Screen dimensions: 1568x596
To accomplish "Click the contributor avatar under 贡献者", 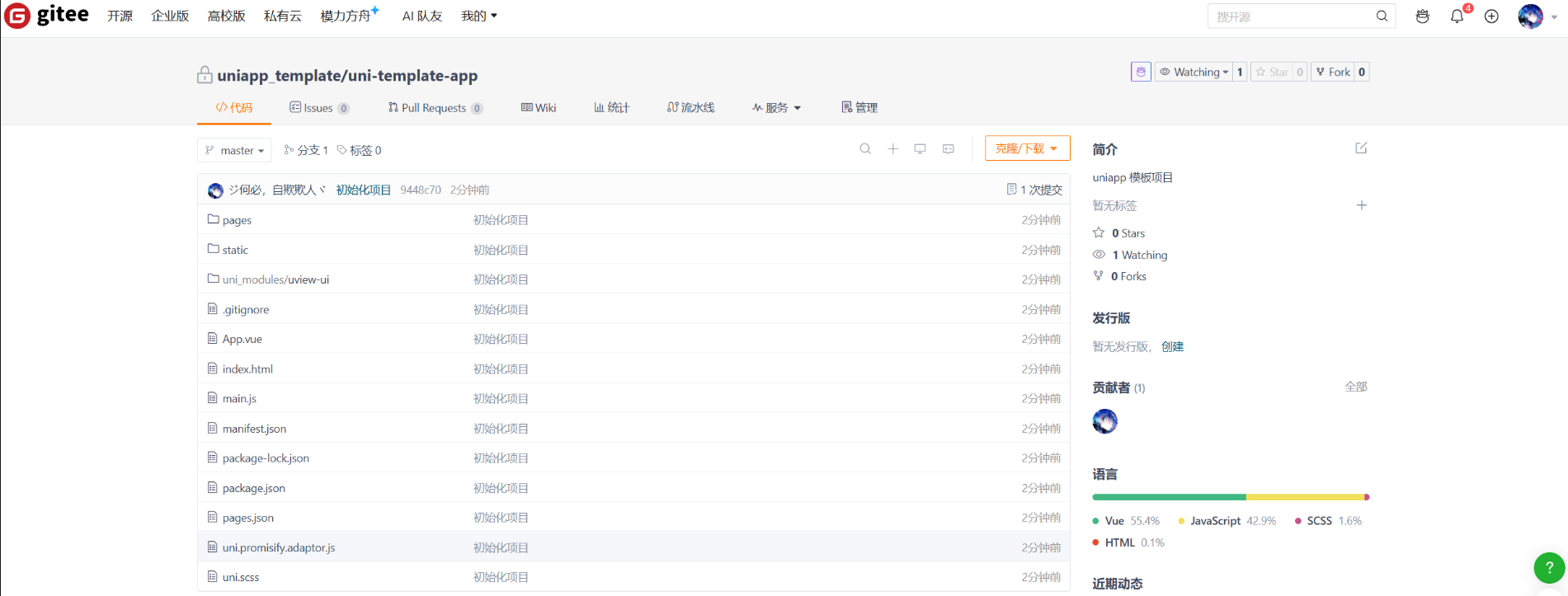I will [1105, 421].
